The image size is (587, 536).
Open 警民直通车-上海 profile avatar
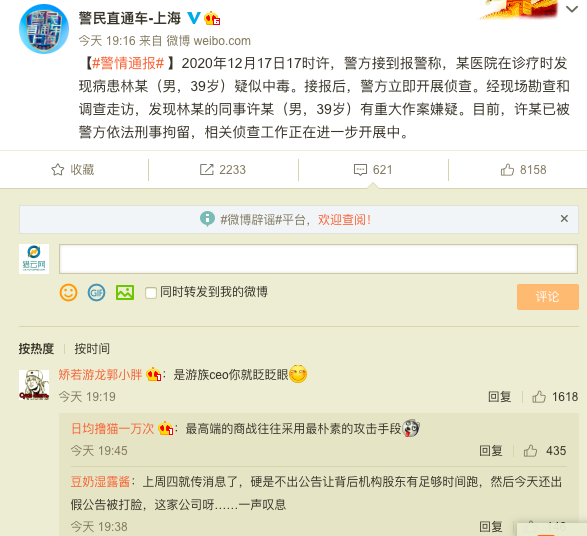point(44,29)
